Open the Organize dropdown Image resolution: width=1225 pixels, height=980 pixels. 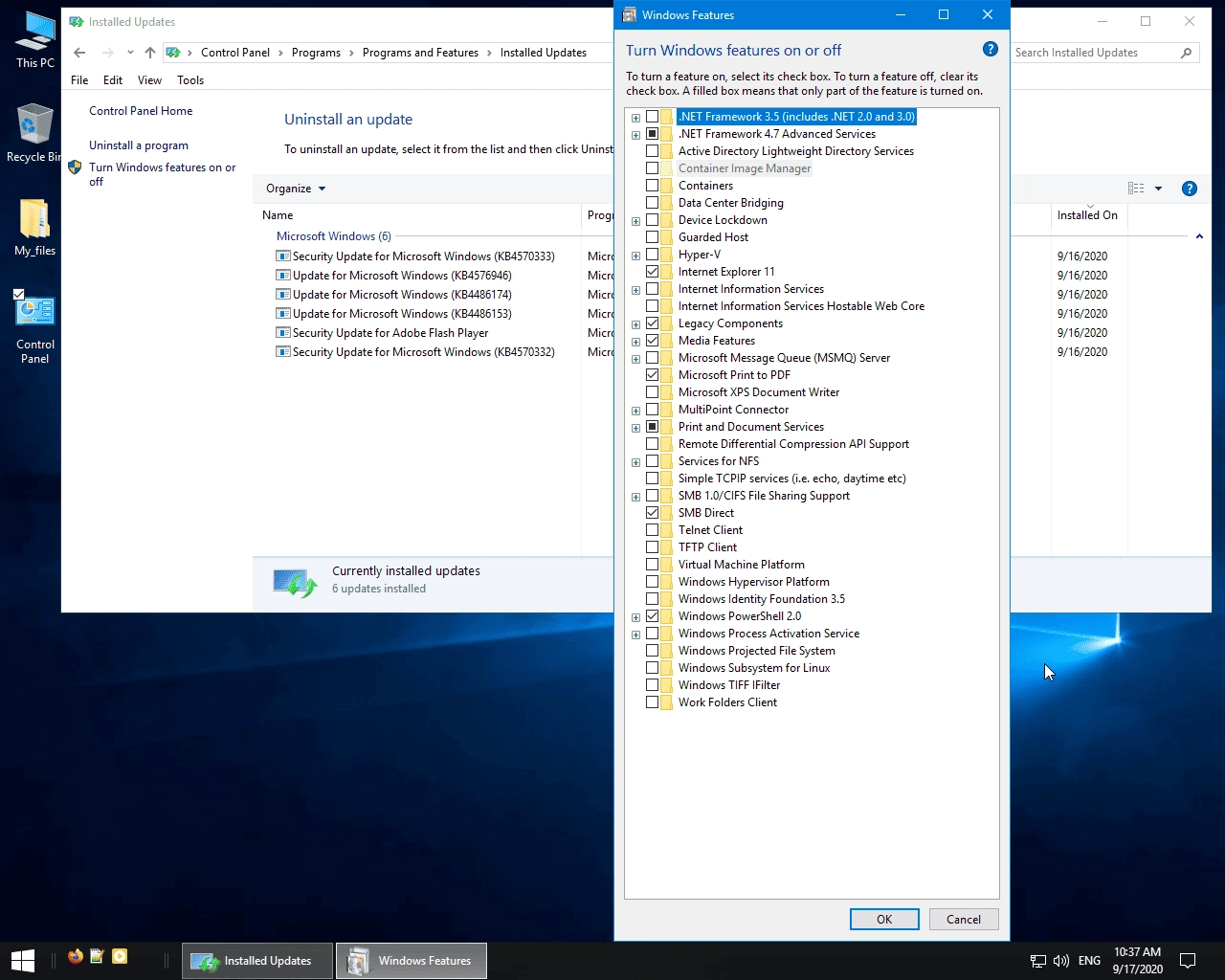click(296, 189)
